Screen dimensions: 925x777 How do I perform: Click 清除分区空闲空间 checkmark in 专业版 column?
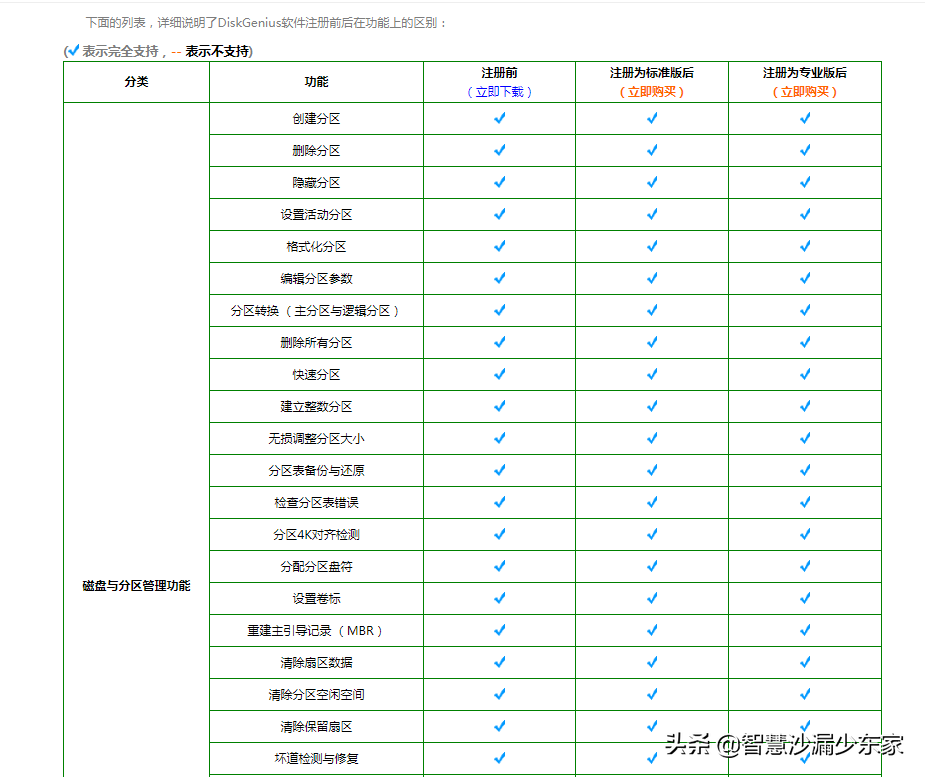pos(805,694)
